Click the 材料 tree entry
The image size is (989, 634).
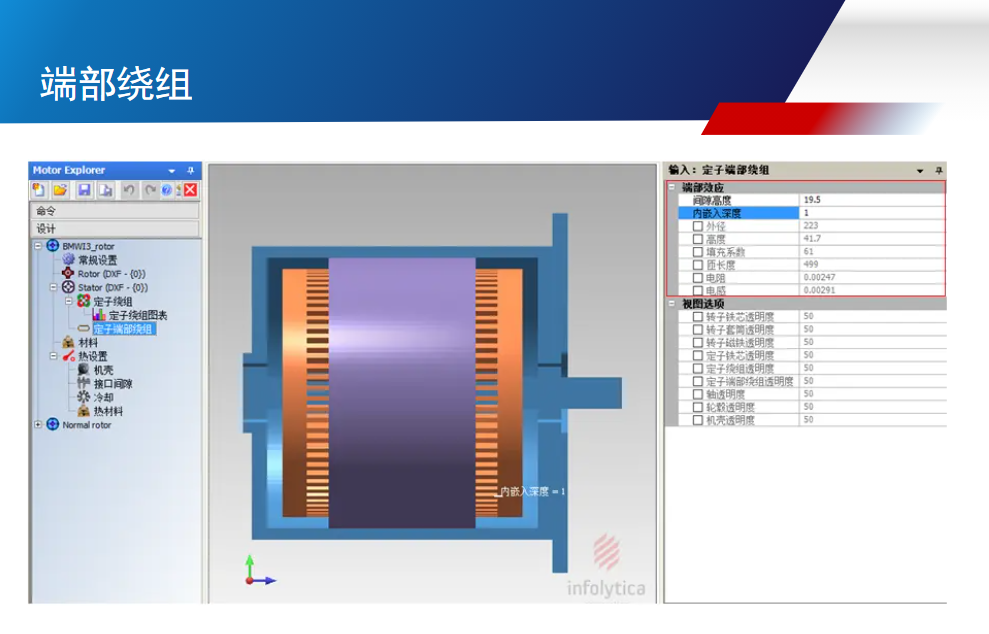click(x=88, y=342)
